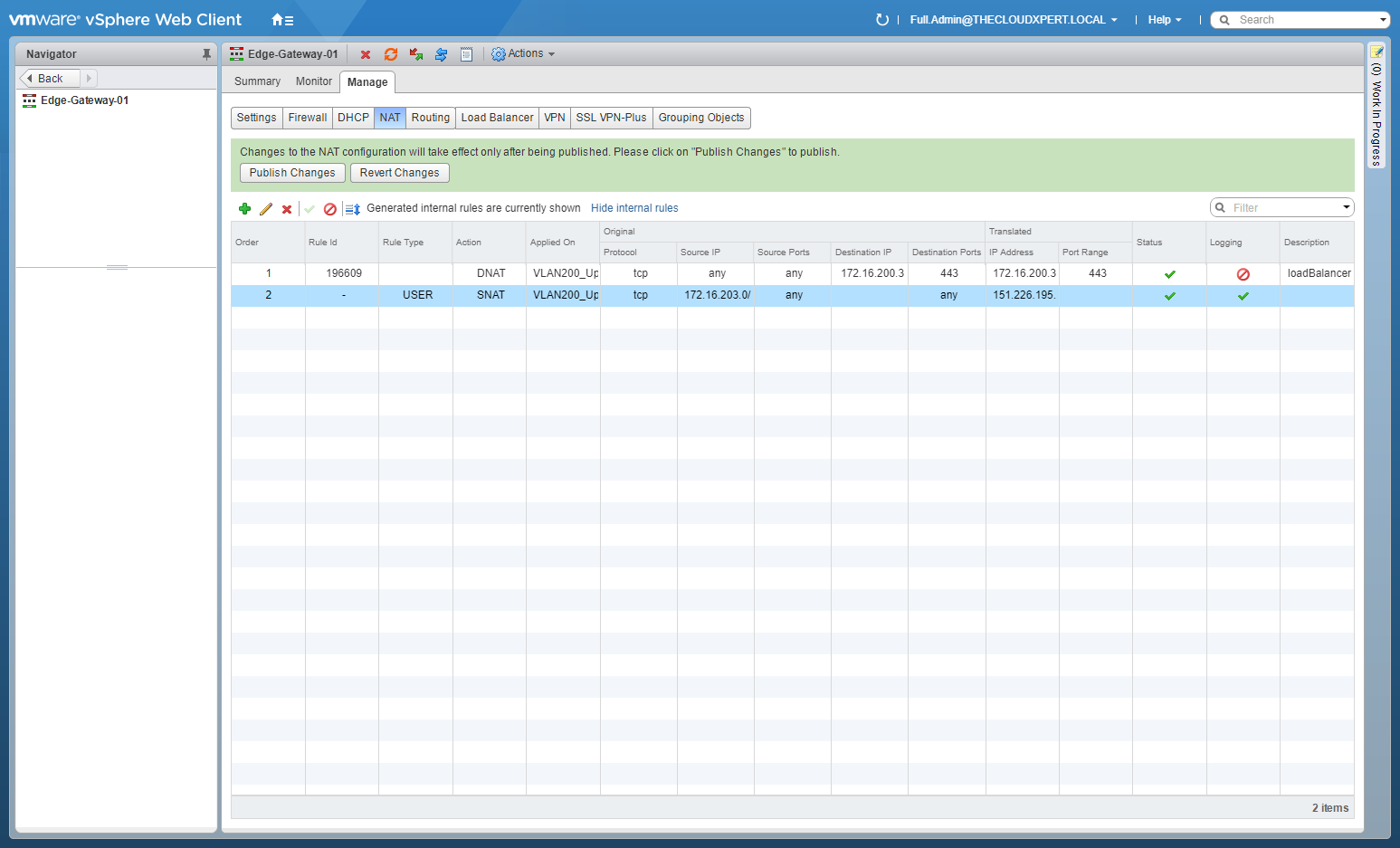Image resolution: width=1400 pixels, height=848 pixels.
Task: Click the orange refresh icon for Edge-Gateway-01
Action: click(391, 54)
